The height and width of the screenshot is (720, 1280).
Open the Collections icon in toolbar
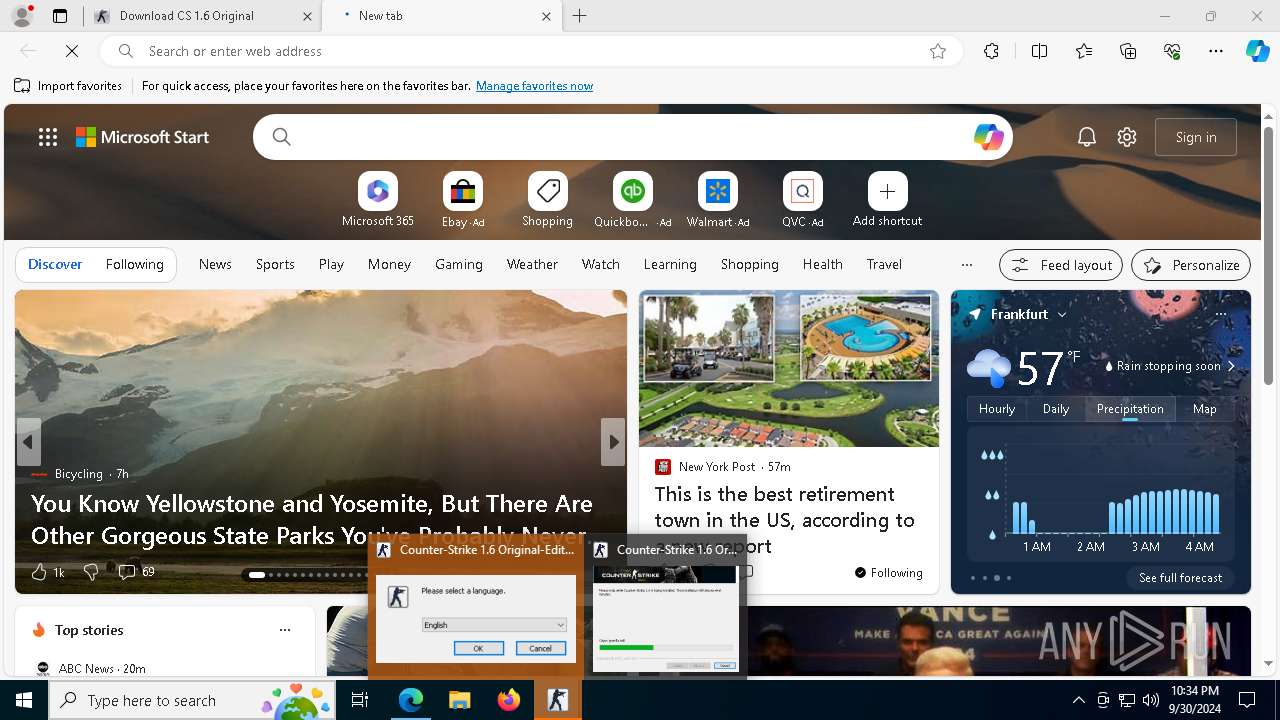(x=1128, y=51)
